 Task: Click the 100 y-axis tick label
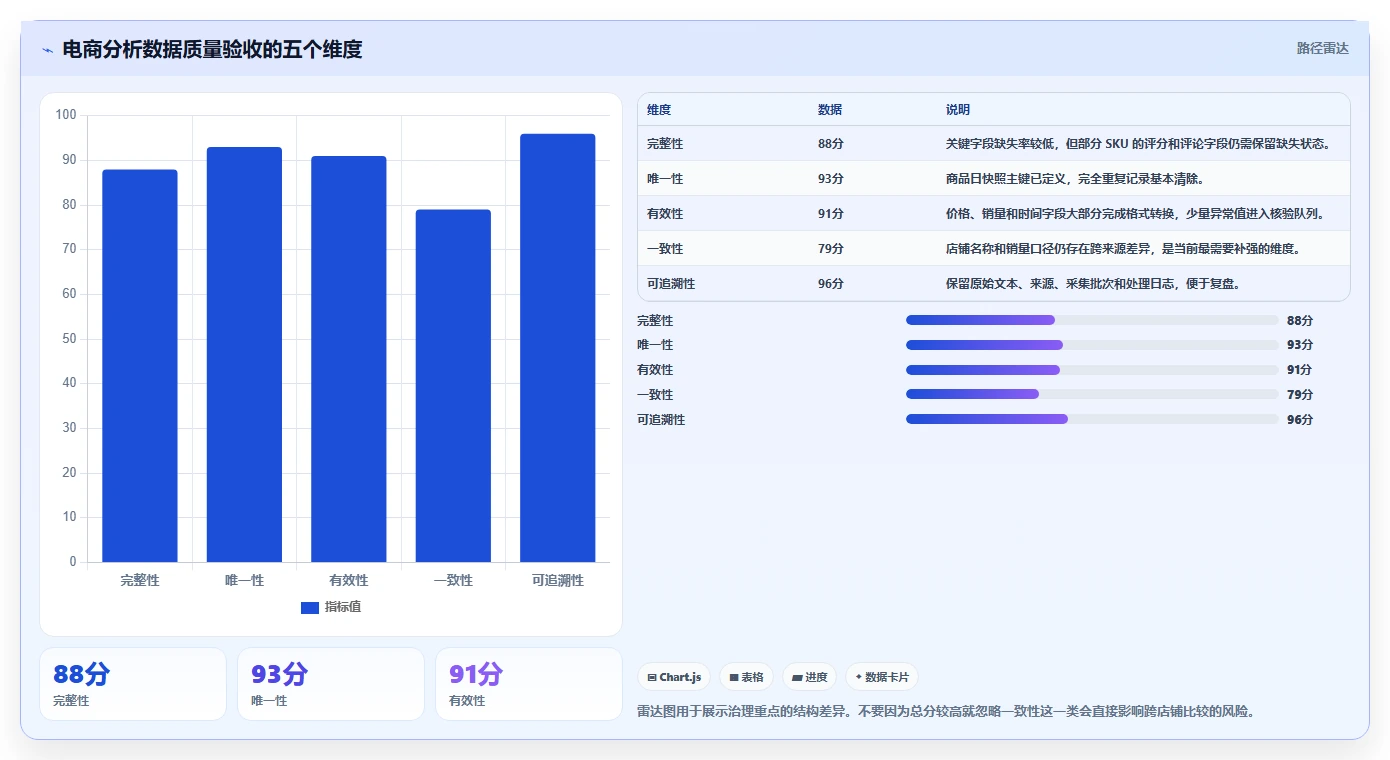tap(66, 115)
